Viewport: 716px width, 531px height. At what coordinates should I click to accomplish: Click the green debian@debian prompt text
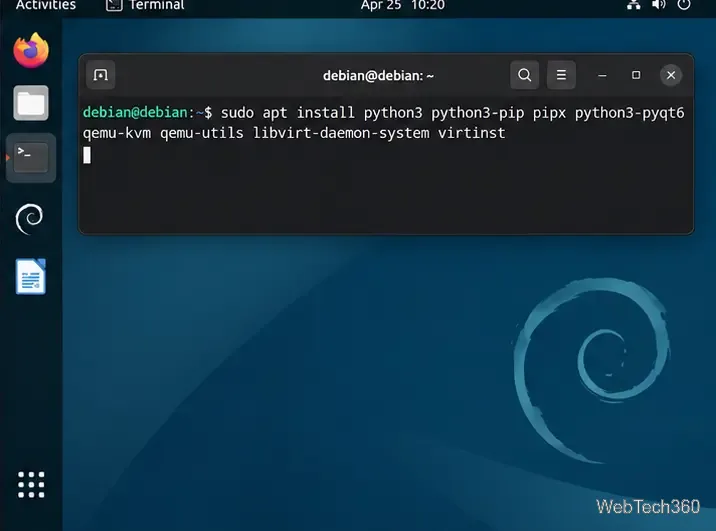[x=135, y=112]
